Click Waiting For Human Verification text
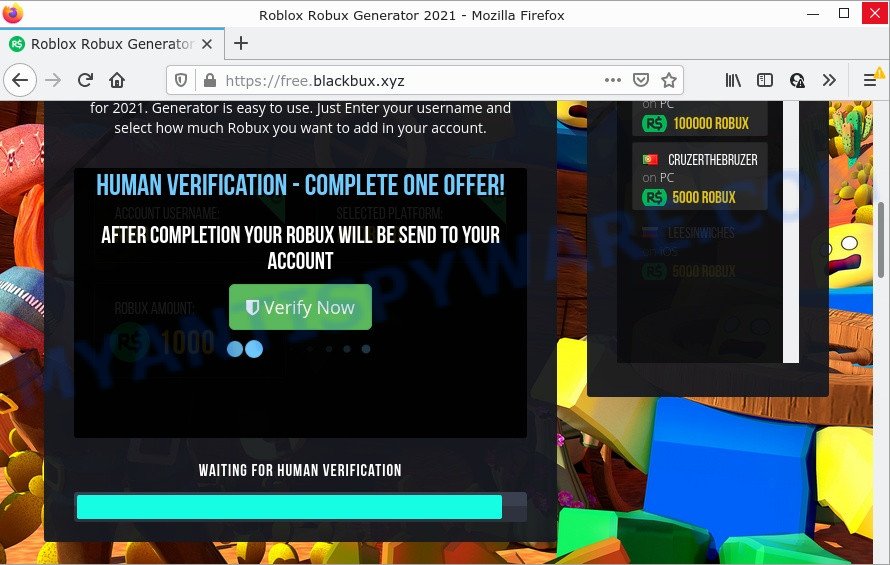Screen dimensions: 890x565 pos(300,470)
